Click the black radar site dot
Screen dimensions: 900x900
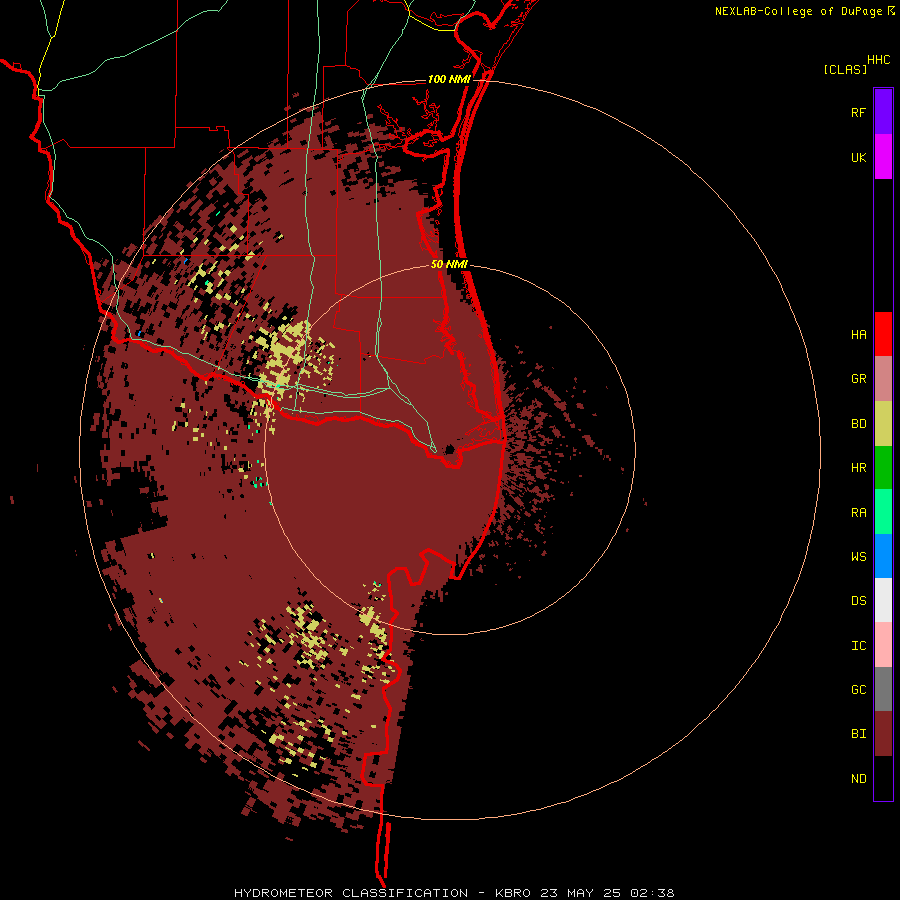coord(449,449)
